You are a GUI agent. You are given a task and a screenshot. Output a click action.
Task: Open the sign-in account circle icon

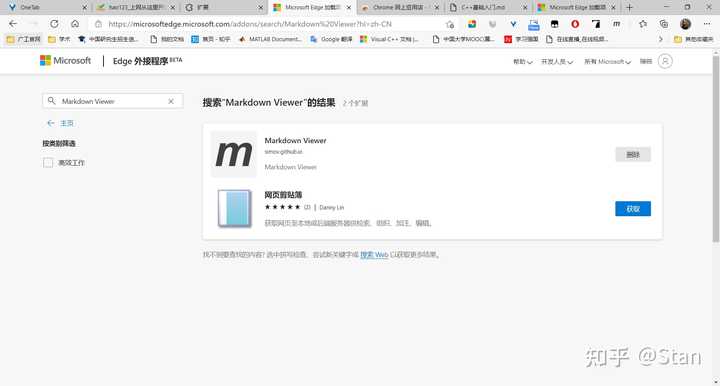[665, 61]
